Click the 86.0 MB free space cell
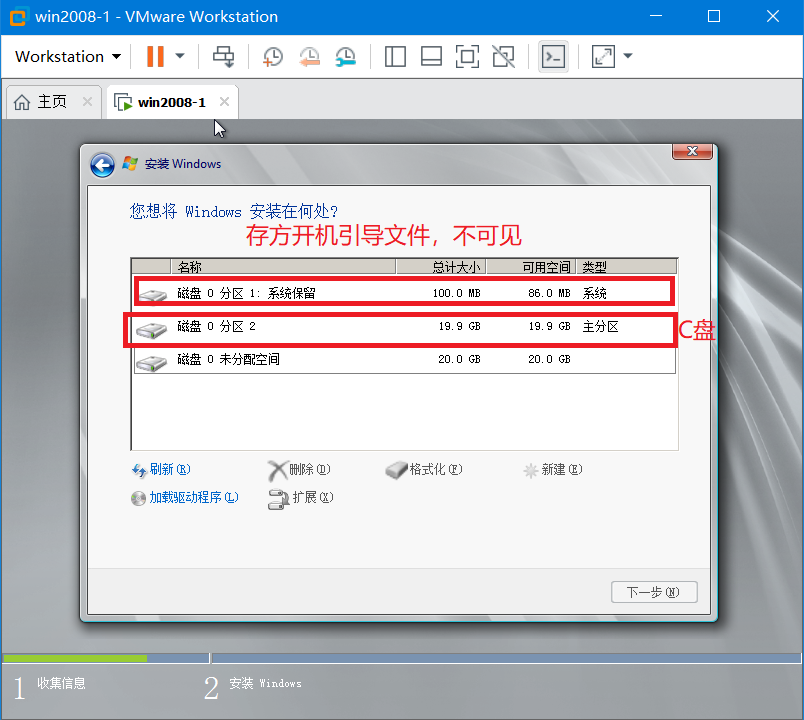 coord(549,293)
